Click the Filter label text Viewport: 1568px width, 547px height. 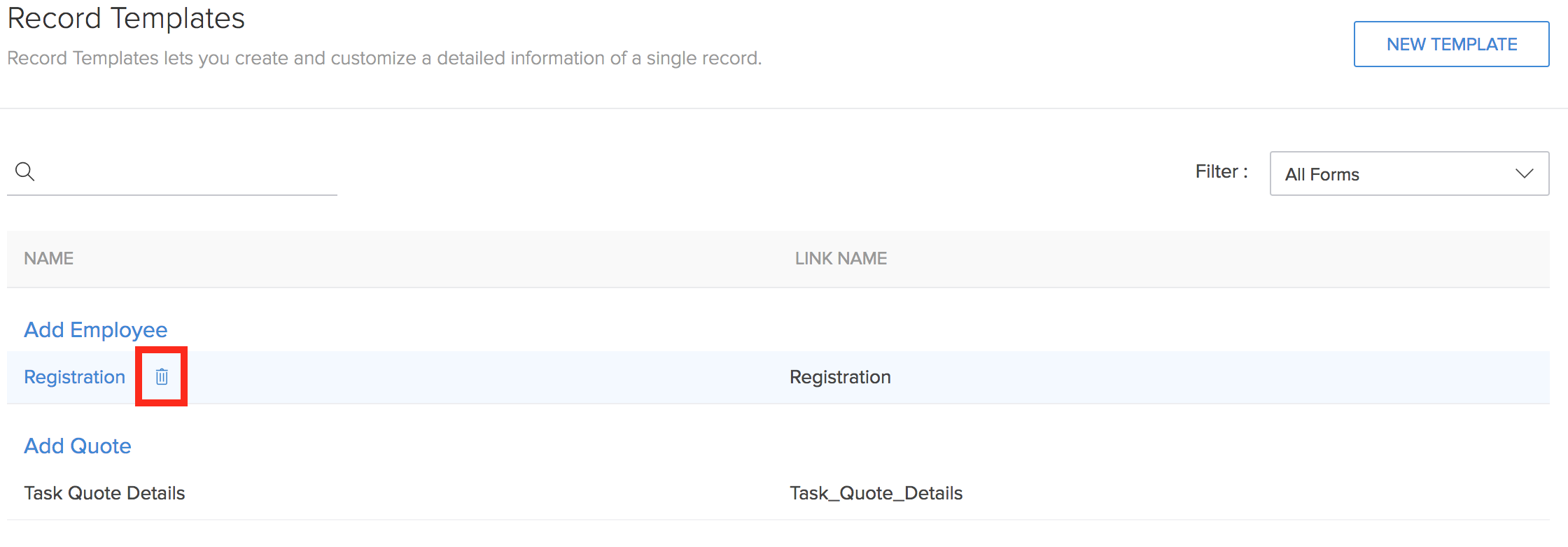pos(1221,171)
